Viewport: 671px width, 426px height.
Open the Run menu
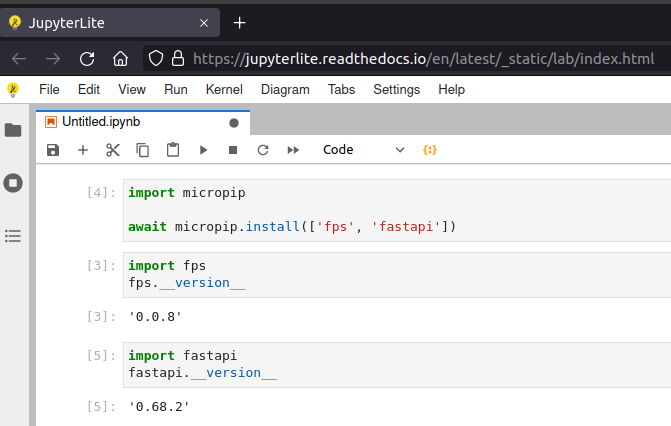[x=176, y=89]
